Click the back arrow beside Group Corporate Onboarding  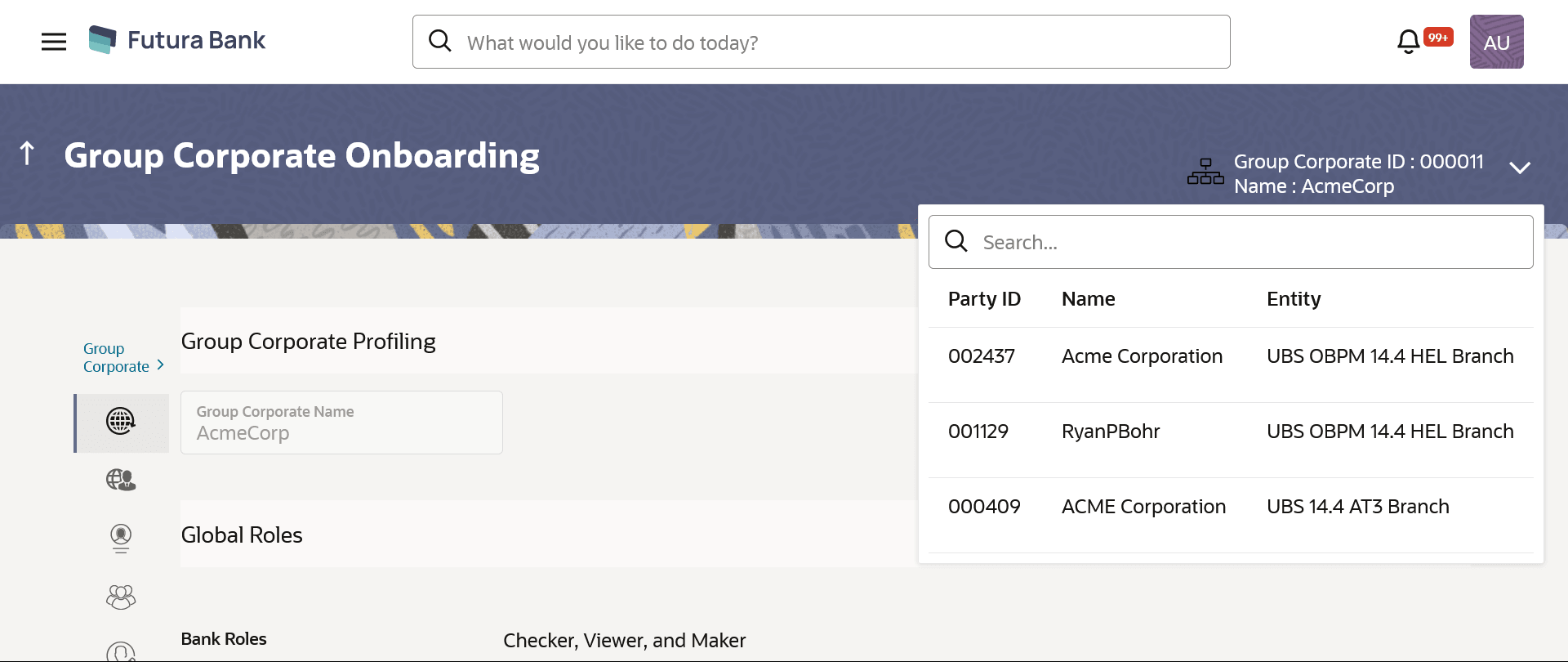point(27,153)
